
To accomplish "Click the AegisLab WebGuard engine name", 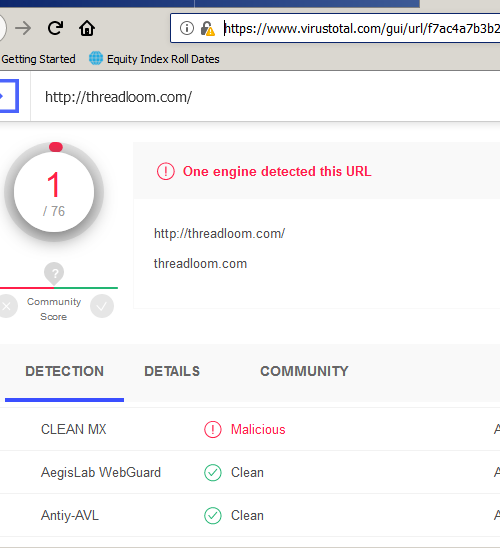I will [101, 473].
